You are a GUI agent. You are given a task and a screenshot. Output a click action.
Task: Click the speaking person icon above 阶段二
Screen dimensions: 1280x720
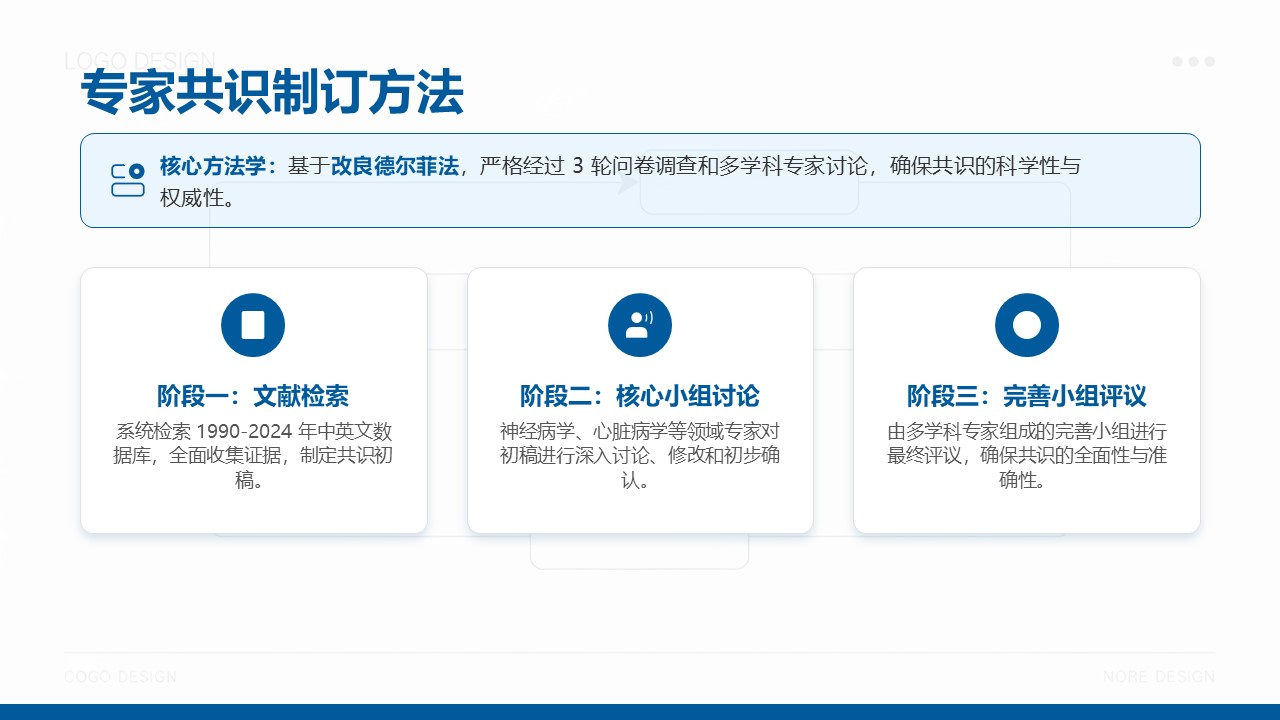click(x=640, y=325)
